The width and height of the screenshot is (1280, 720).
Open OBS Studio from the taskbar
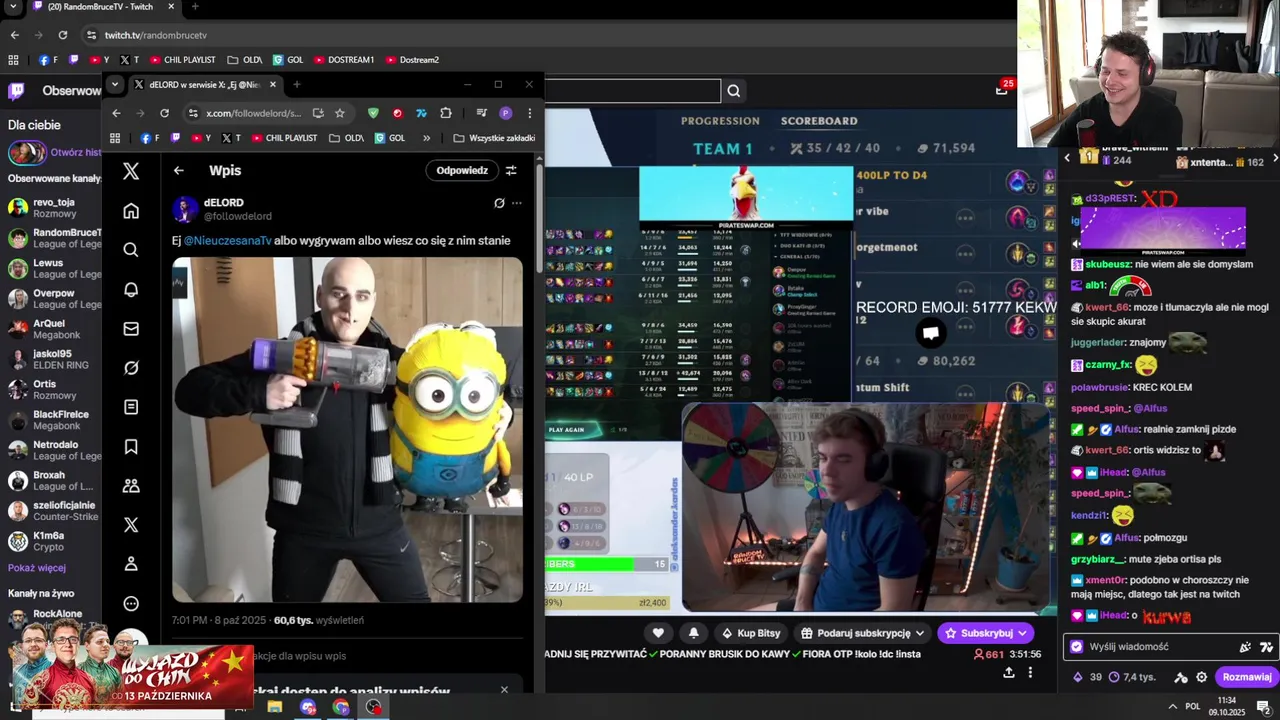(x=374, y=707)
